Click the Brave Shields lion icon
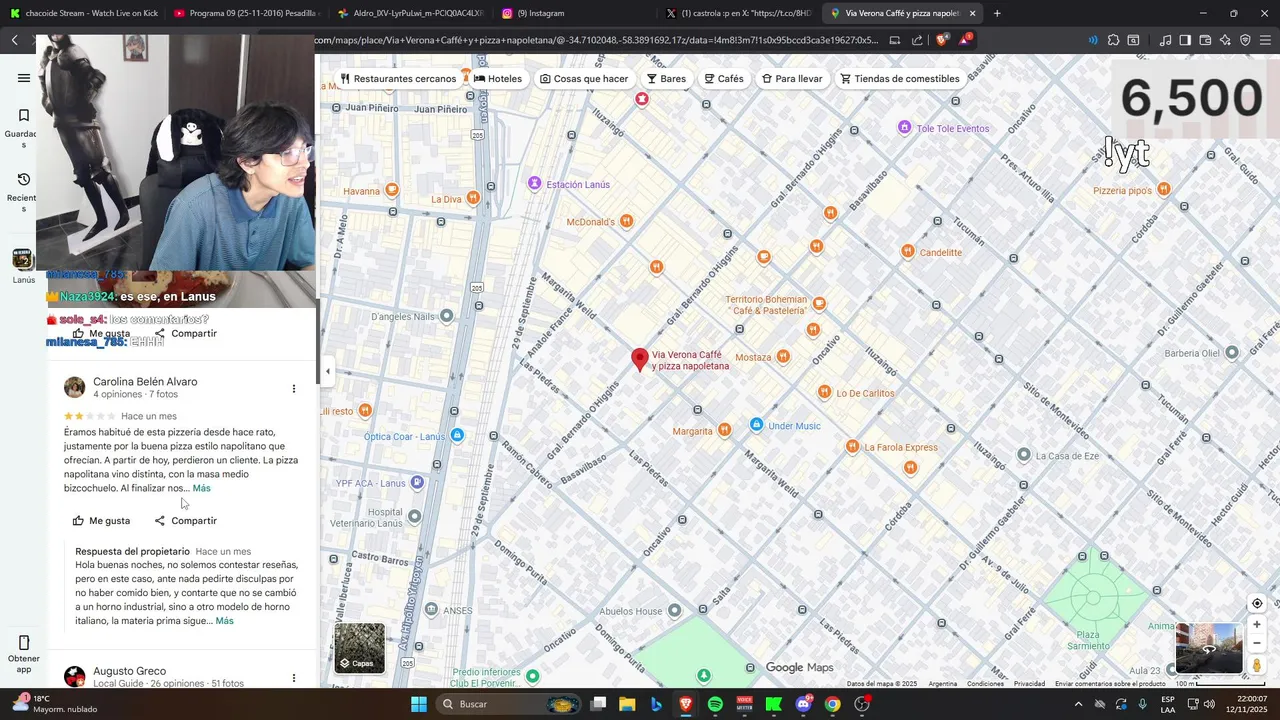 [941, 40]
